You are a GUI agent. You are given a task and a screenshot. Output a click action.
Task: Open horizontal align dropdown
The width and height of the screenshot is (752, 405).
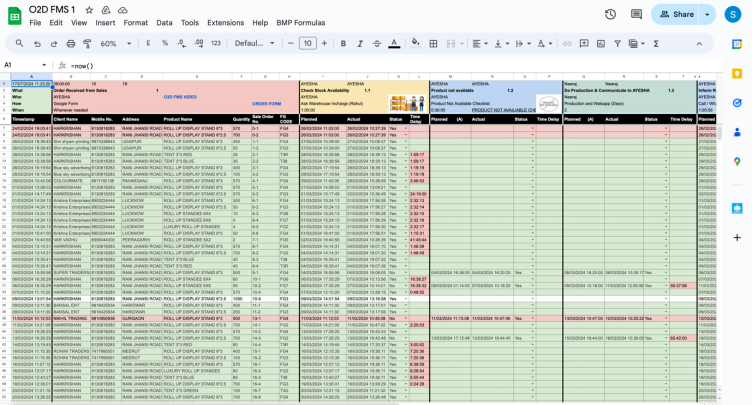tap(480, 44)
